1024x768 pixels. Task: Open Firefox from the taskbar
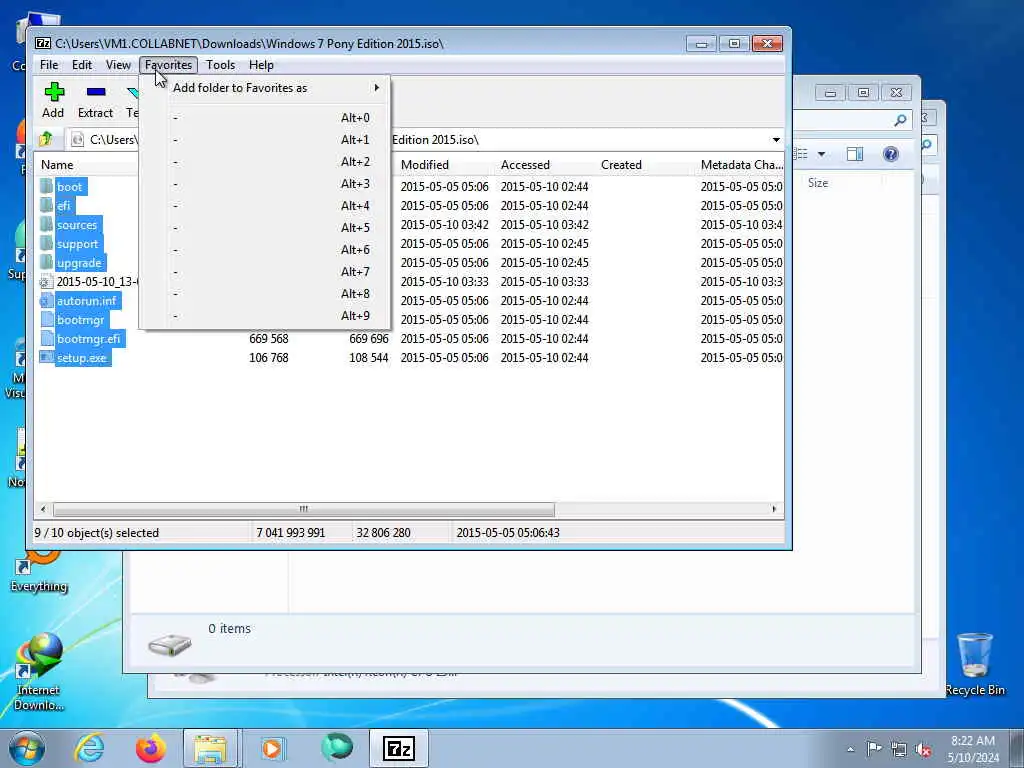tap(150, 748)
